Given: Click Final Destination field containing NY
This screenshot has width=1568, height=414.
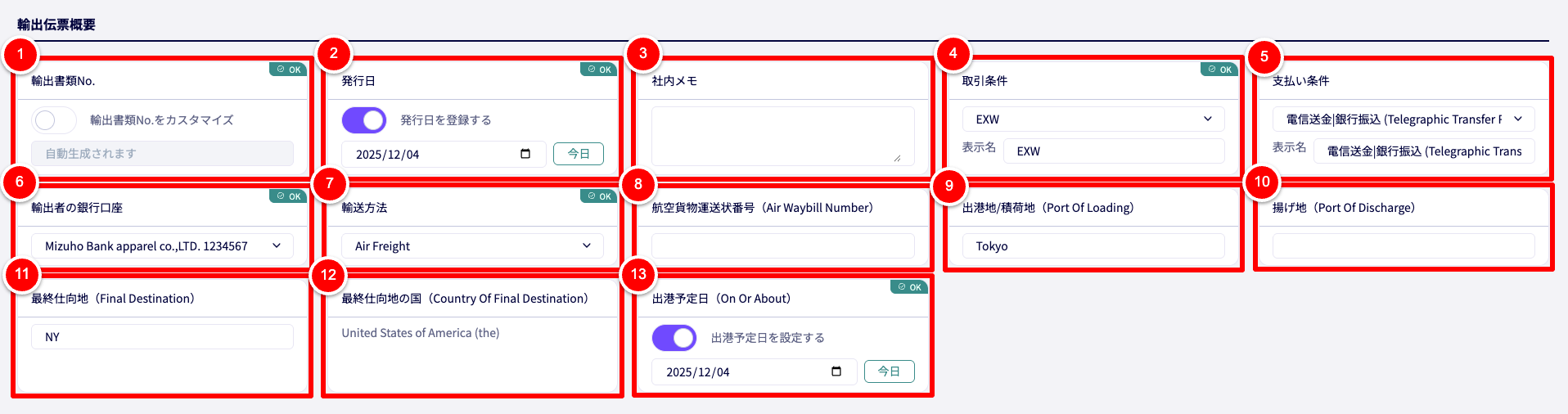Looking at the screenshot, I should point(162,337).
